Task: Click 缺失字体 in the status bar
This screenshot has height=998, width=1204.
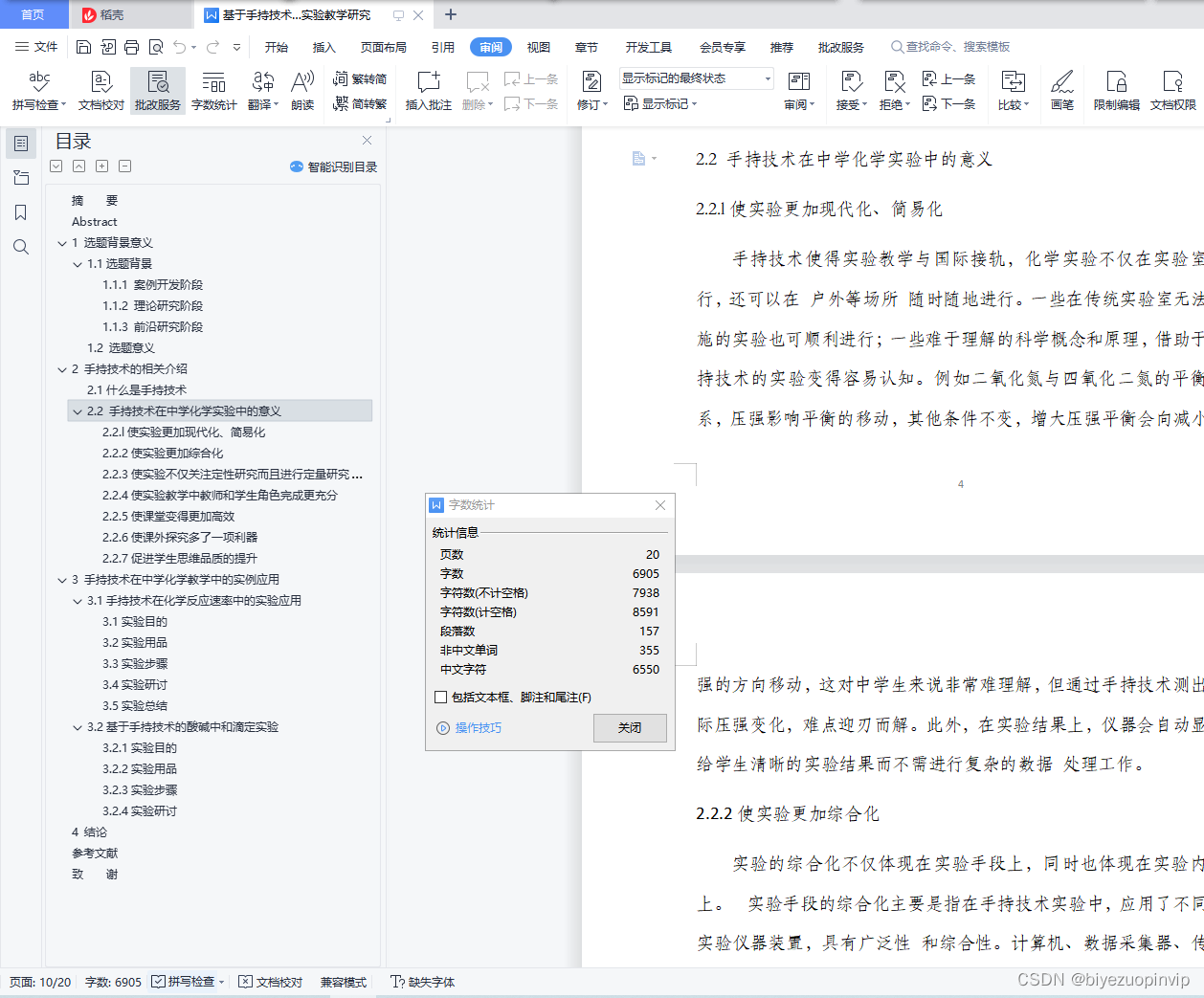Action: click(x=423, y=982)
